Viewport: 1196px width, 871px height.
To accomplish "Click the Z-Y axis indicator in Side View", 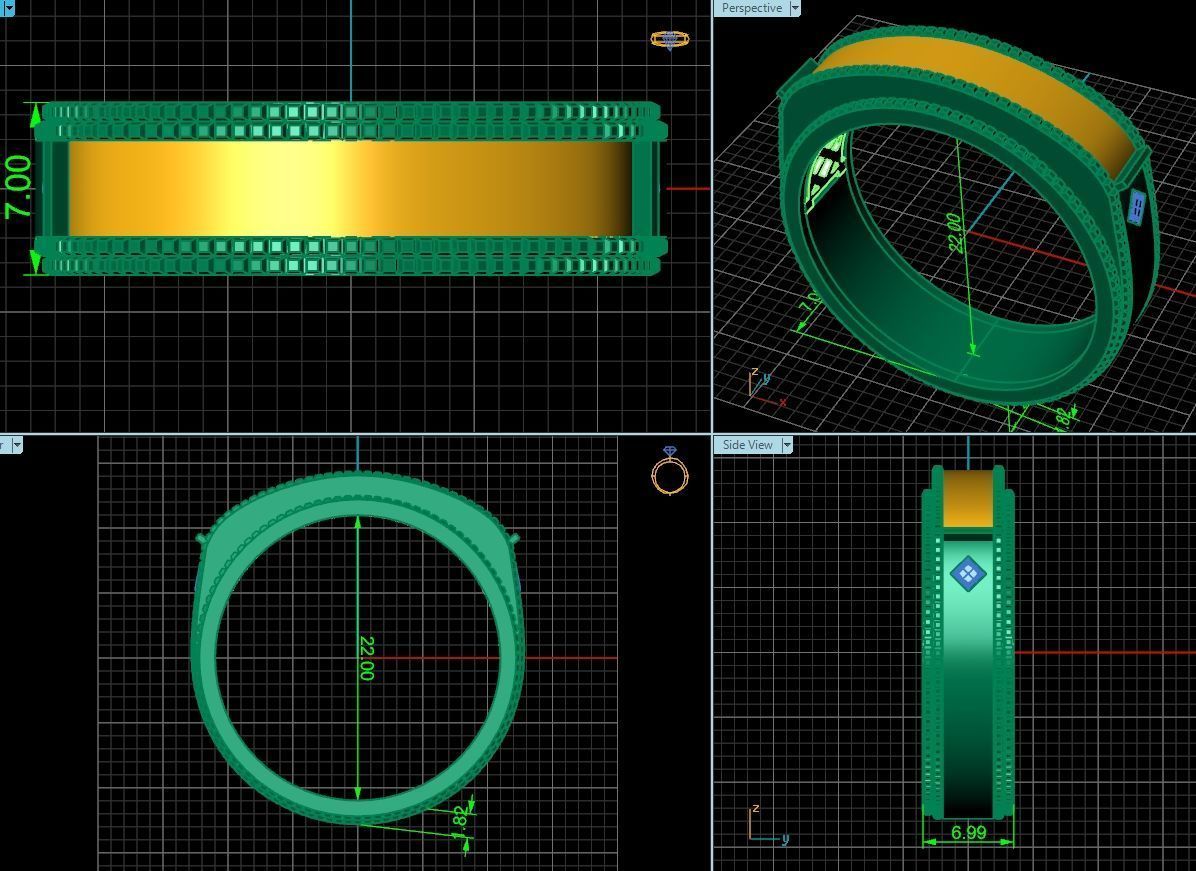I will coord(767,824).
